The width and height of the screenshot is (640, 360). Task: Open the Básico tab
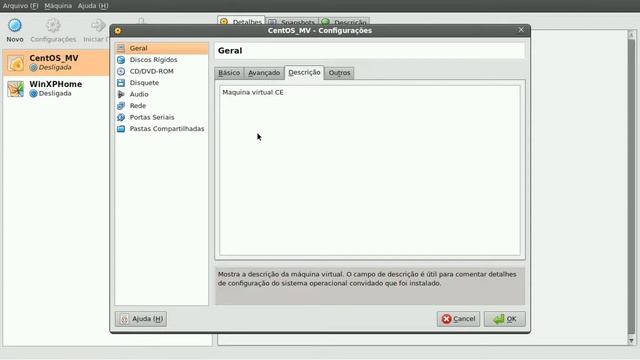tap(229, 73)
